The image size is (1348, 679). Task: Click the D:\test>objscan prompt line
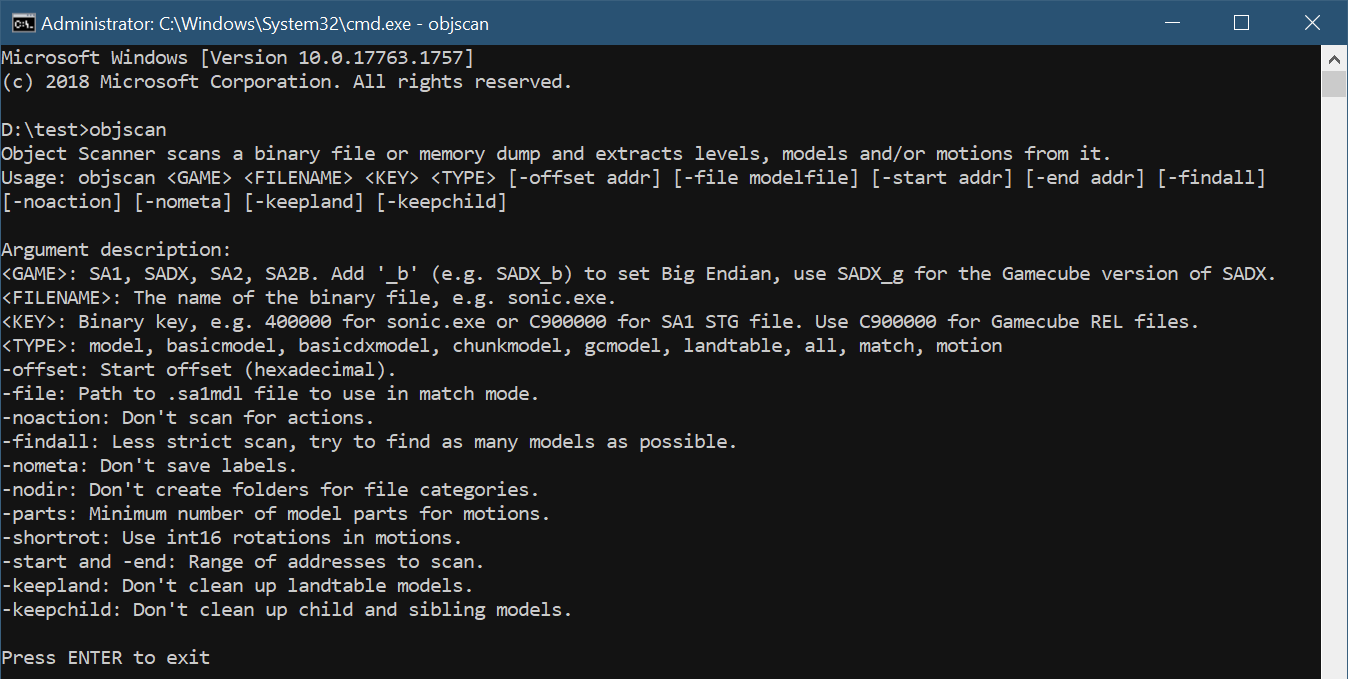(84, 130)
